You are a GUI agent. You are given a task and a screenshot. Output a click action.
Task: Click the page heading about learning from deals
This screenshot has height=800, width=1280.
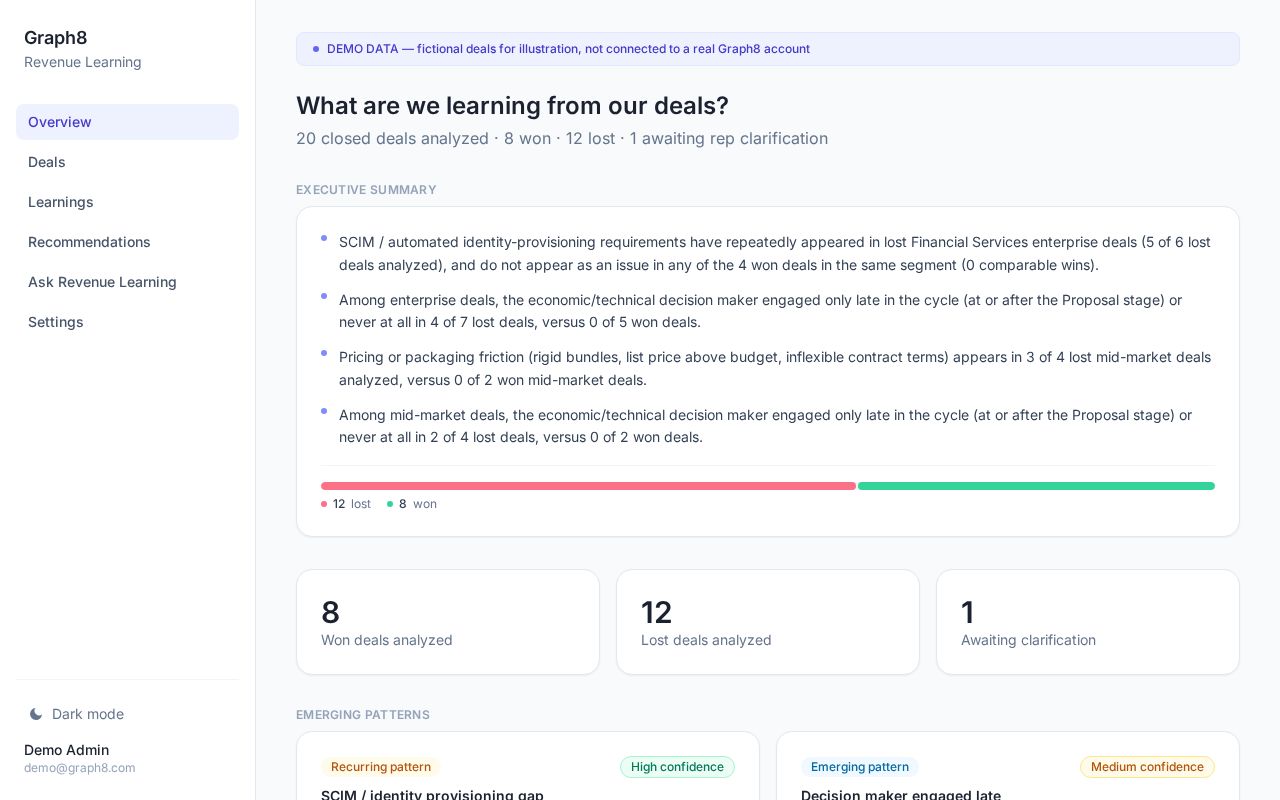click(x=512, y=106)
